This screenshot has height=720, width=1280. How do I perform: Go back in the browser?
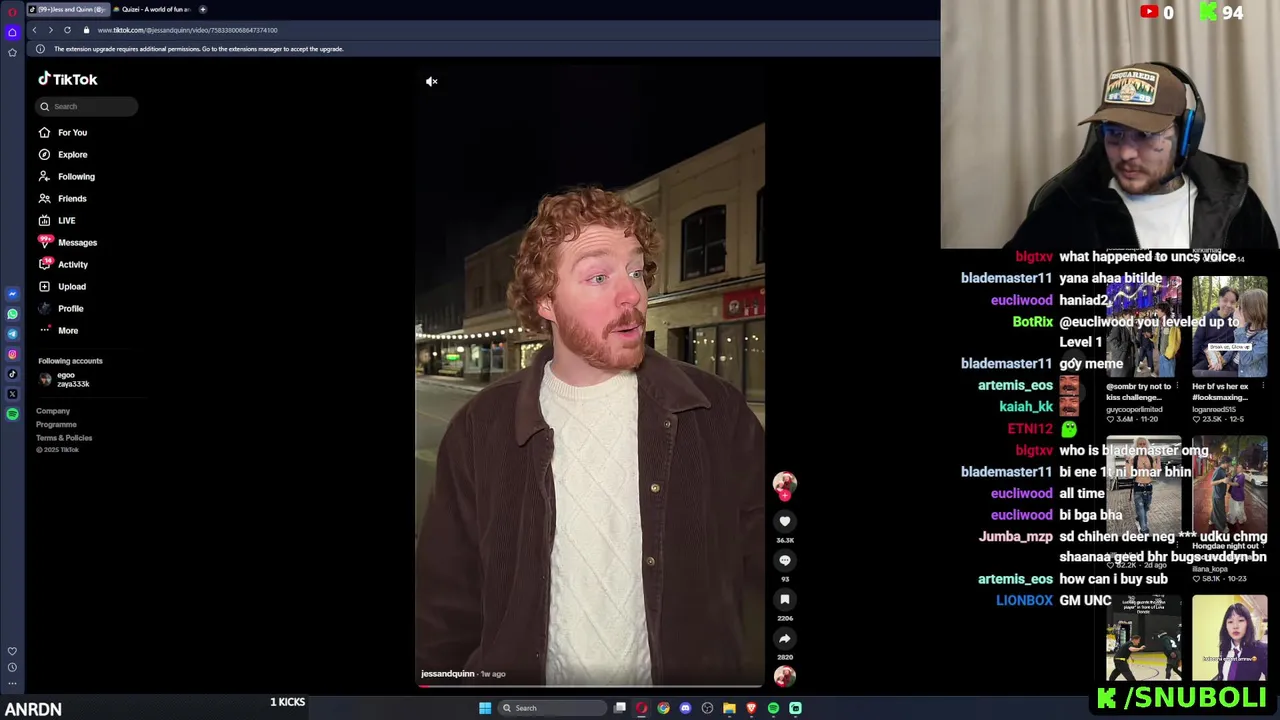[x=34, y=30]
